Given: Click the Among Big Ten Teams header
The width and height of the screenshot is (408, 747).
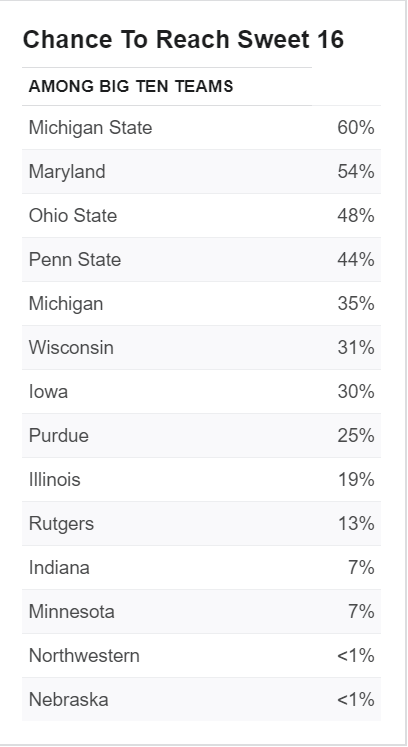Looking at the screenshot, I should [x=131, y=86].
